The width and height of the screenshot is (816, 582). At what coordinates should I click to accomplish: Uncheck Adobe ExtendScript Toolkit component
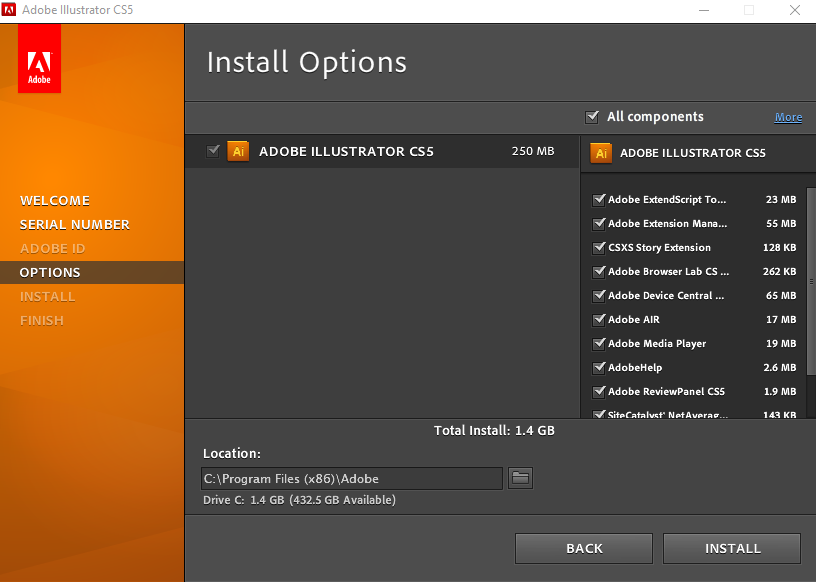598,200
